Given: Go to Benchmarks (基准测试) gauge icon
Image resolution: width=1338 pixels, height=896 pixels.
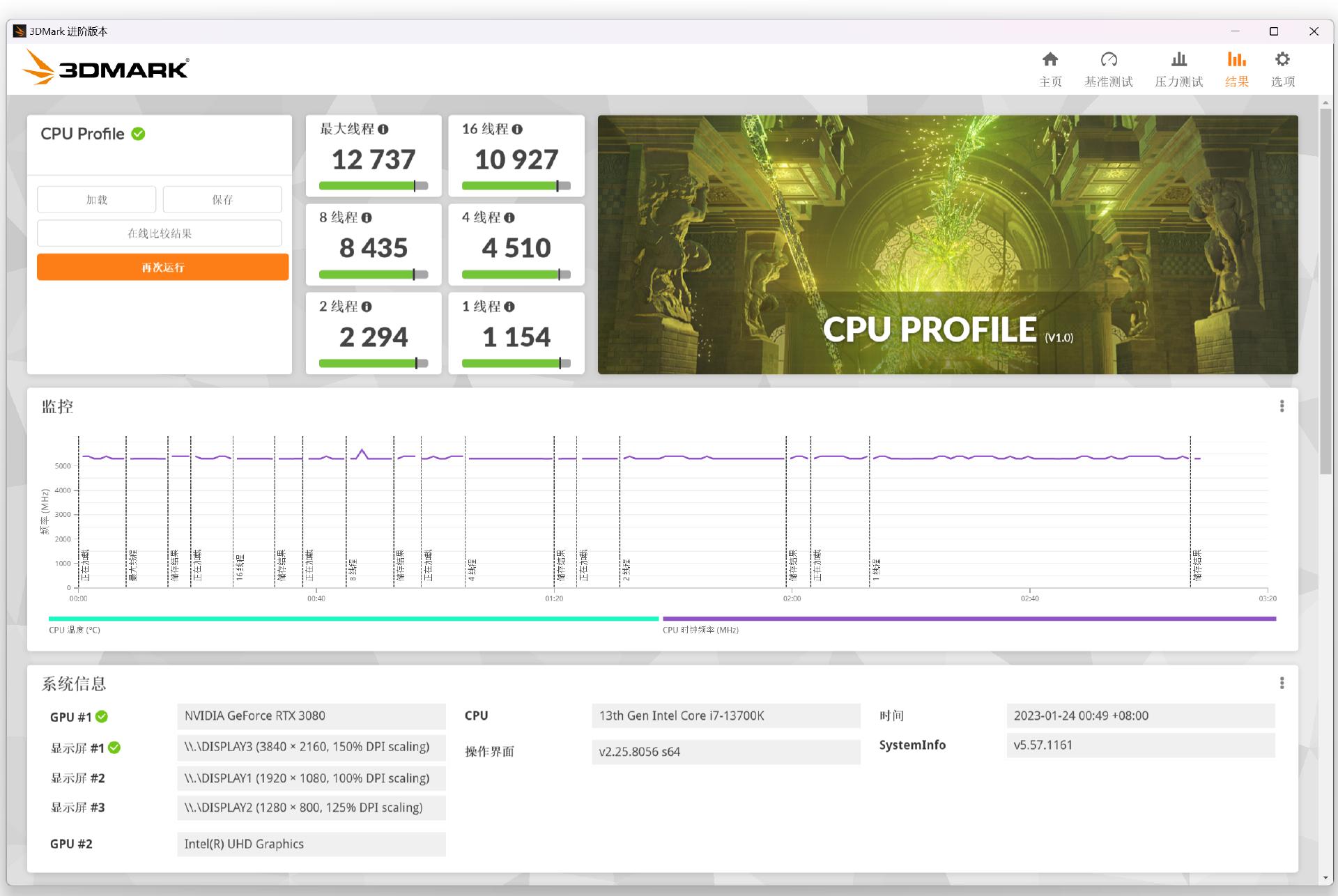Looking at the screenshot, I should click(x=1108, y=60).
